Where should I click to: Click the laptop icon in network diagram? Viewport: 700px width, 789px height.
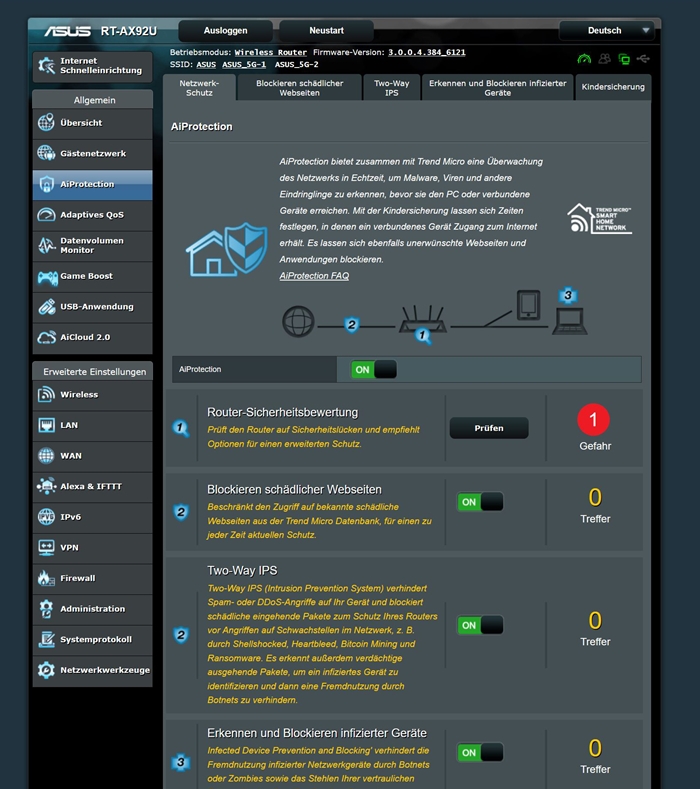click(570, 321)
